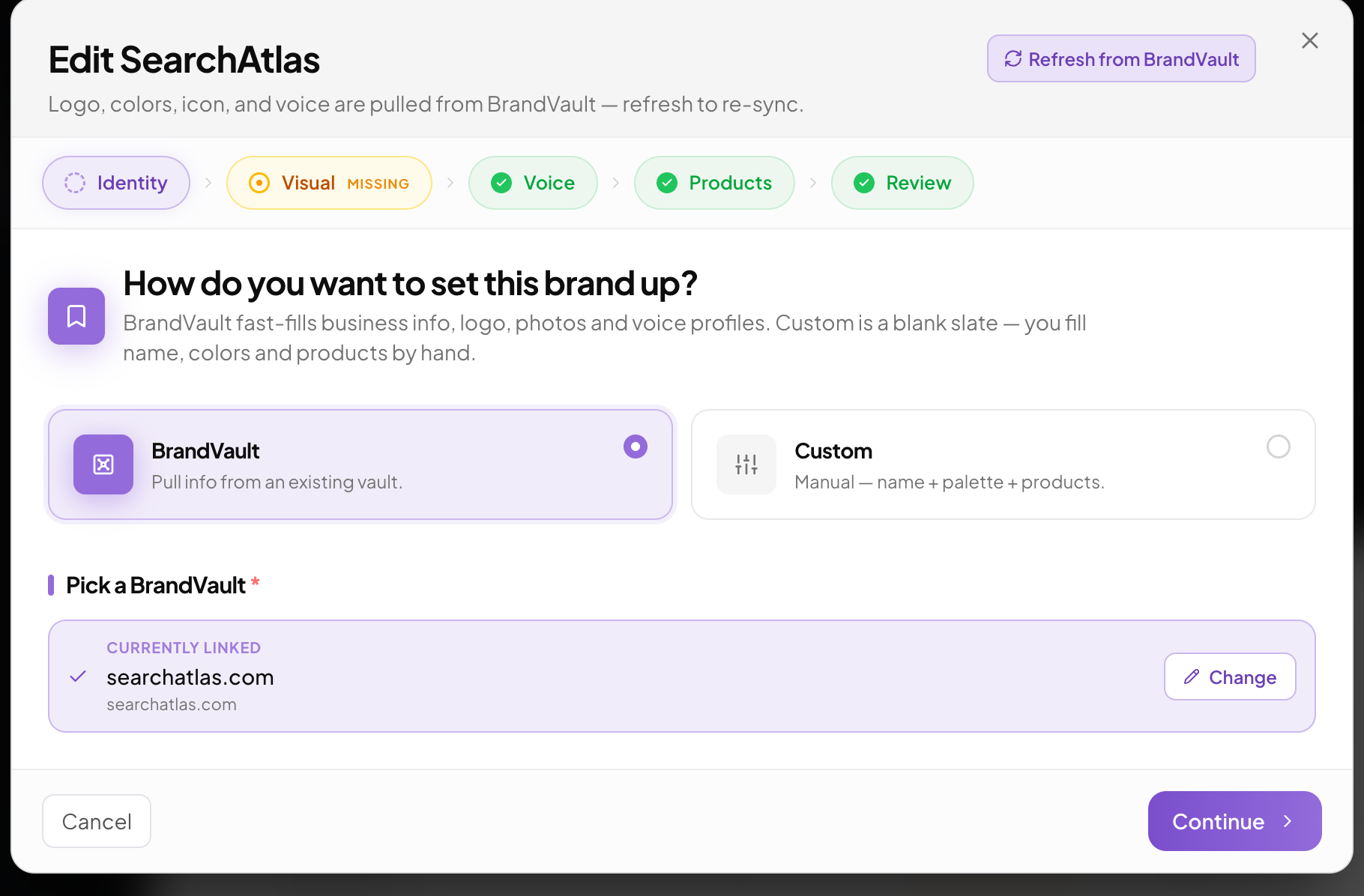Screen dimensions: 1364x896
Task: Click the Custom sliders icon
Action: pos(746,464)
